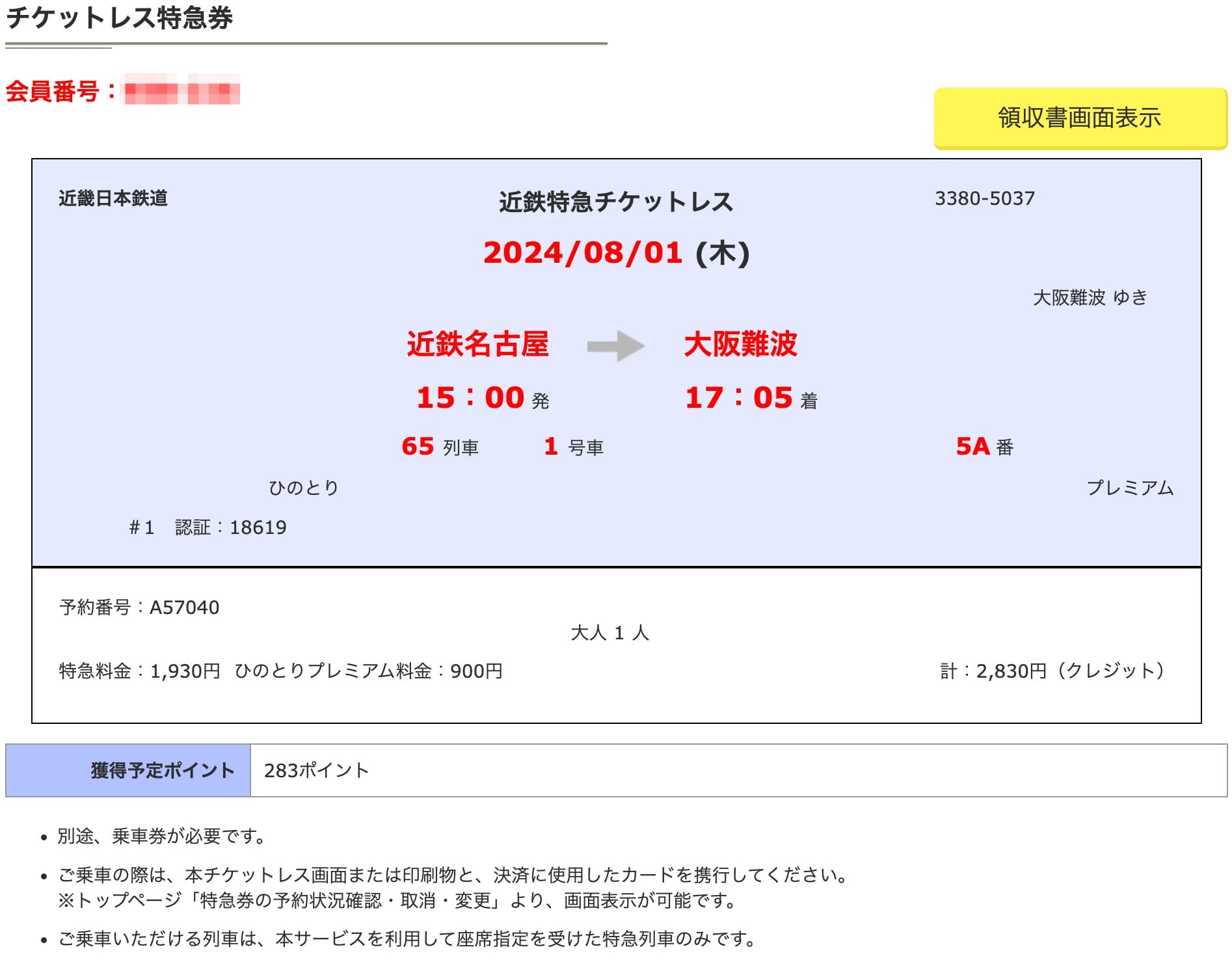Click the car number 1 号車

(574, 447)
